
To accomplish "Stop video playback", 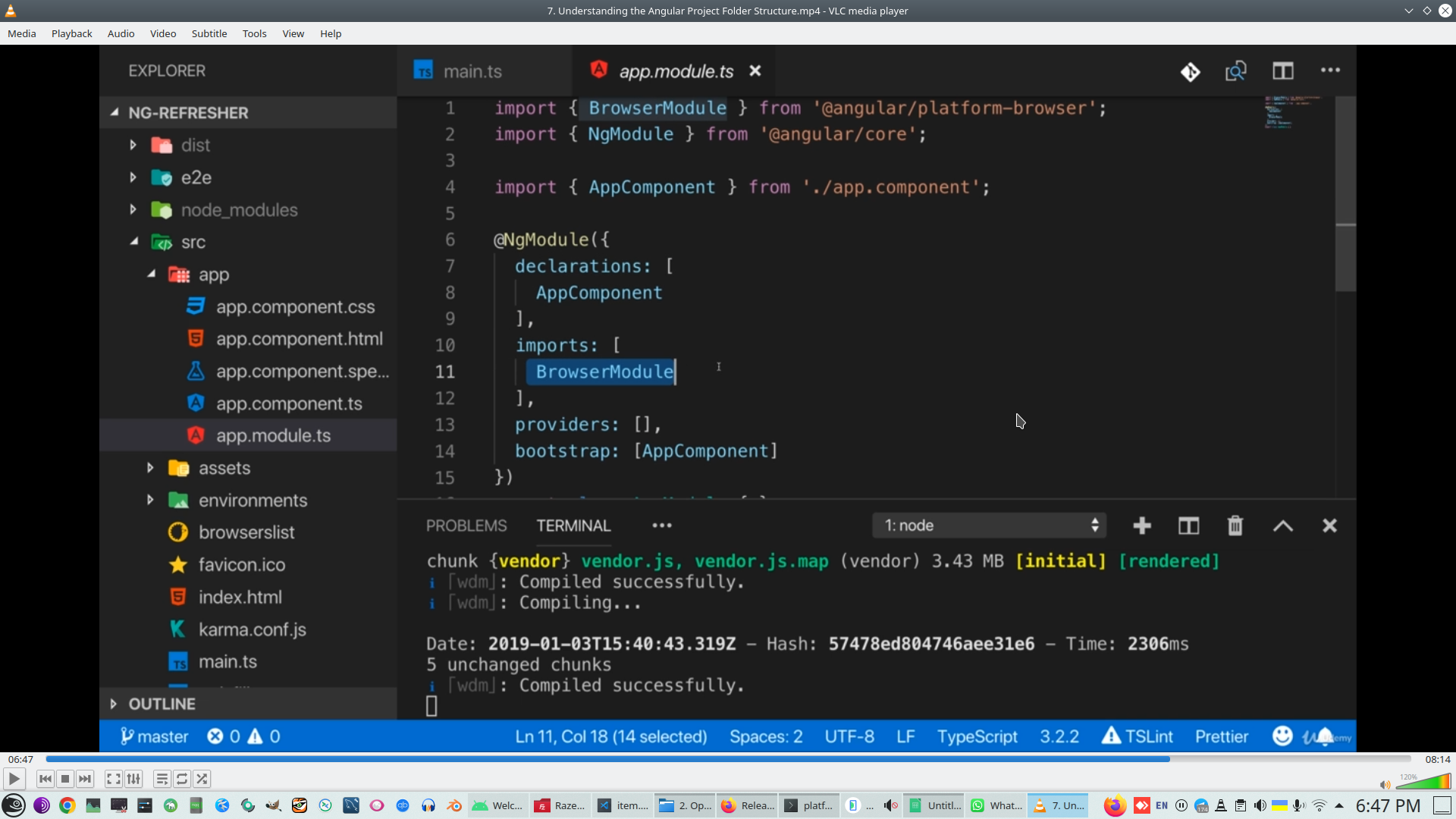I will click(65, 779).
